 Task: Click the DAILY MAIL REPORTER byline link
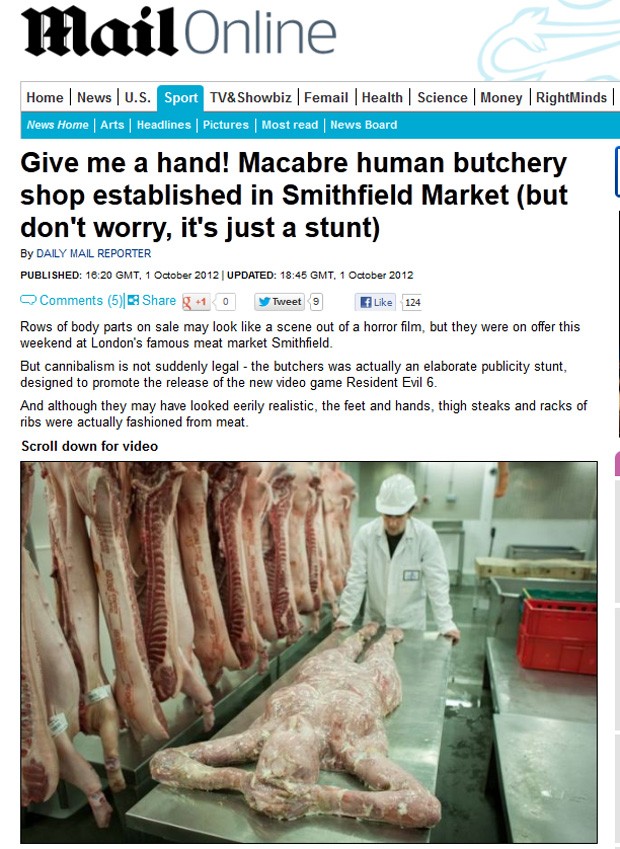(94, 253)
